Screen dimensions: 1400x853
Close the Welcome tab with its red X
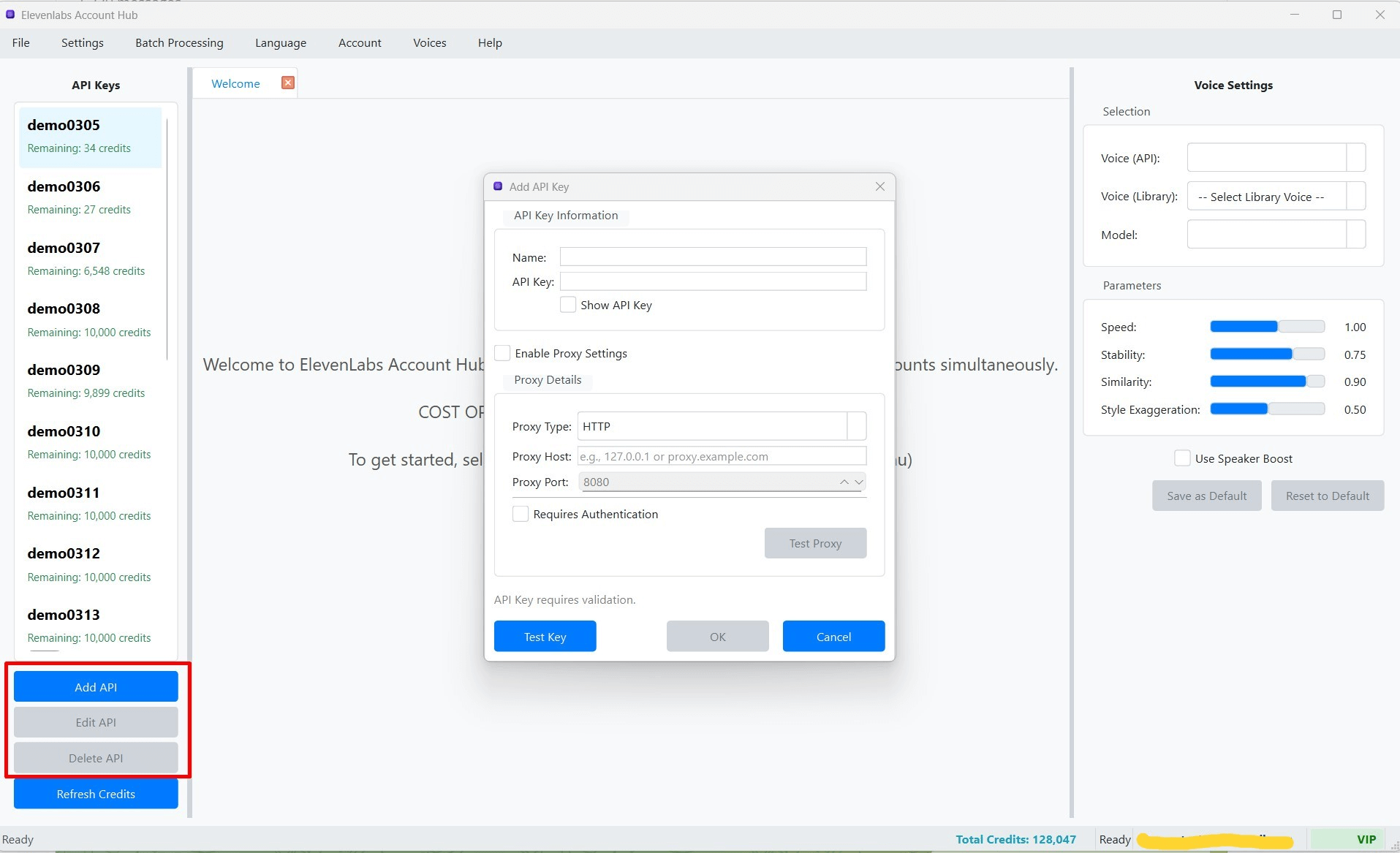click(x=288, y=83)
